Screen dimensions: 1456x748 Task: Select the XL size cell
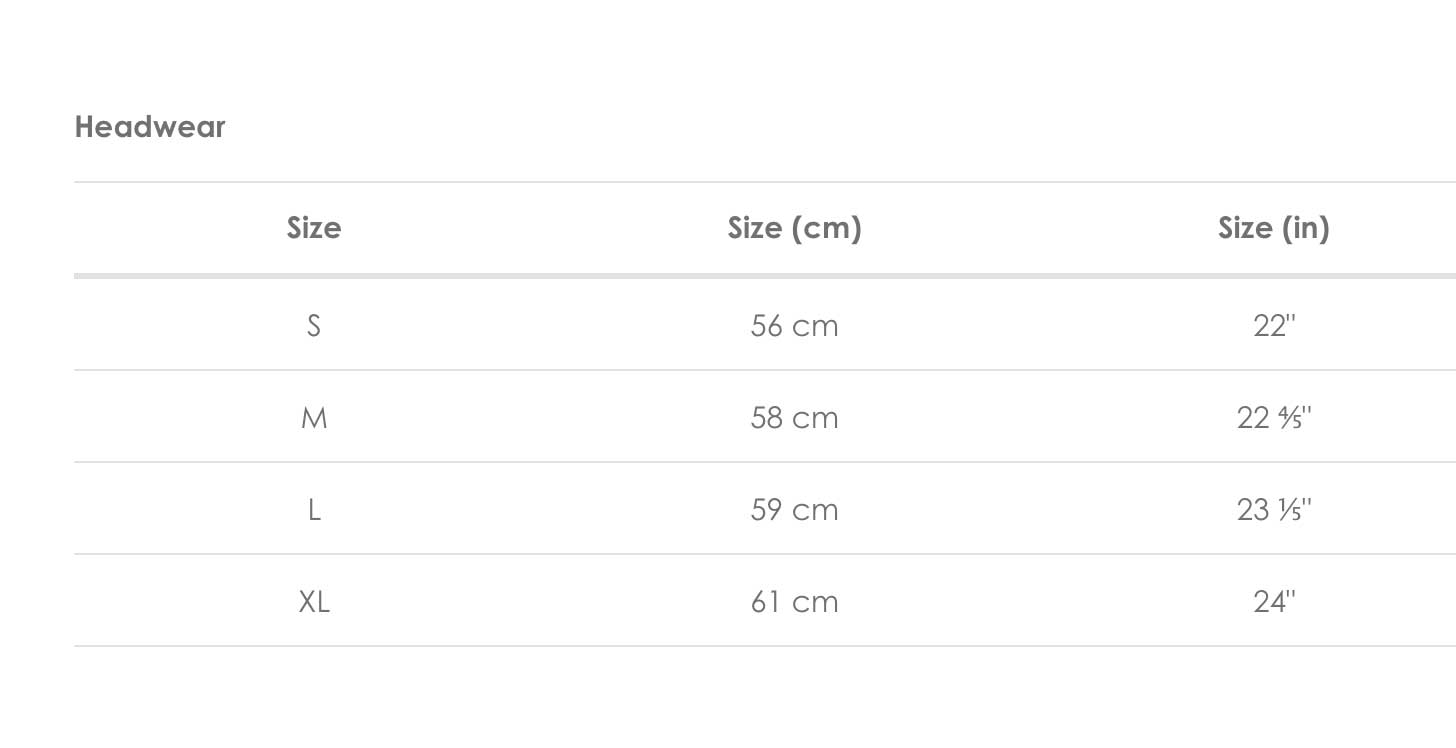pyautogui.click(x=314, y=602)
